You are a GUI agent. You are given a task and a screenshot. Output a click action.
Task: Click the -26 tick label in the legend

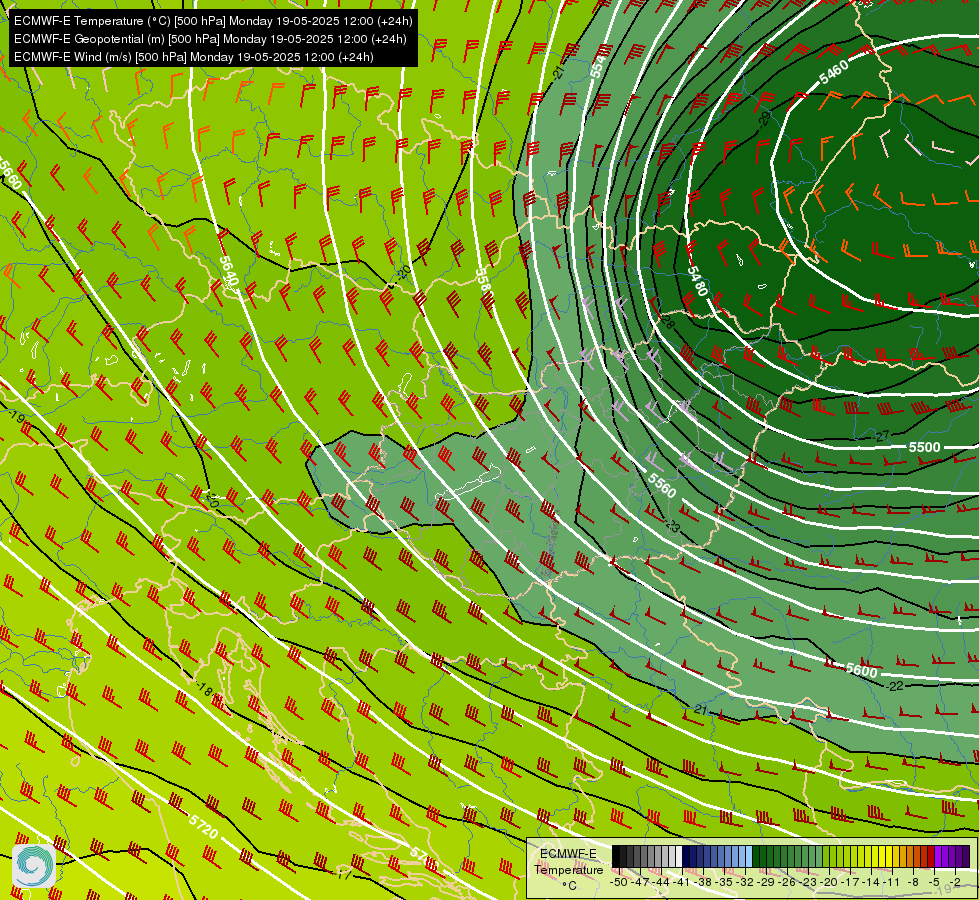click(x=787, y=882)
